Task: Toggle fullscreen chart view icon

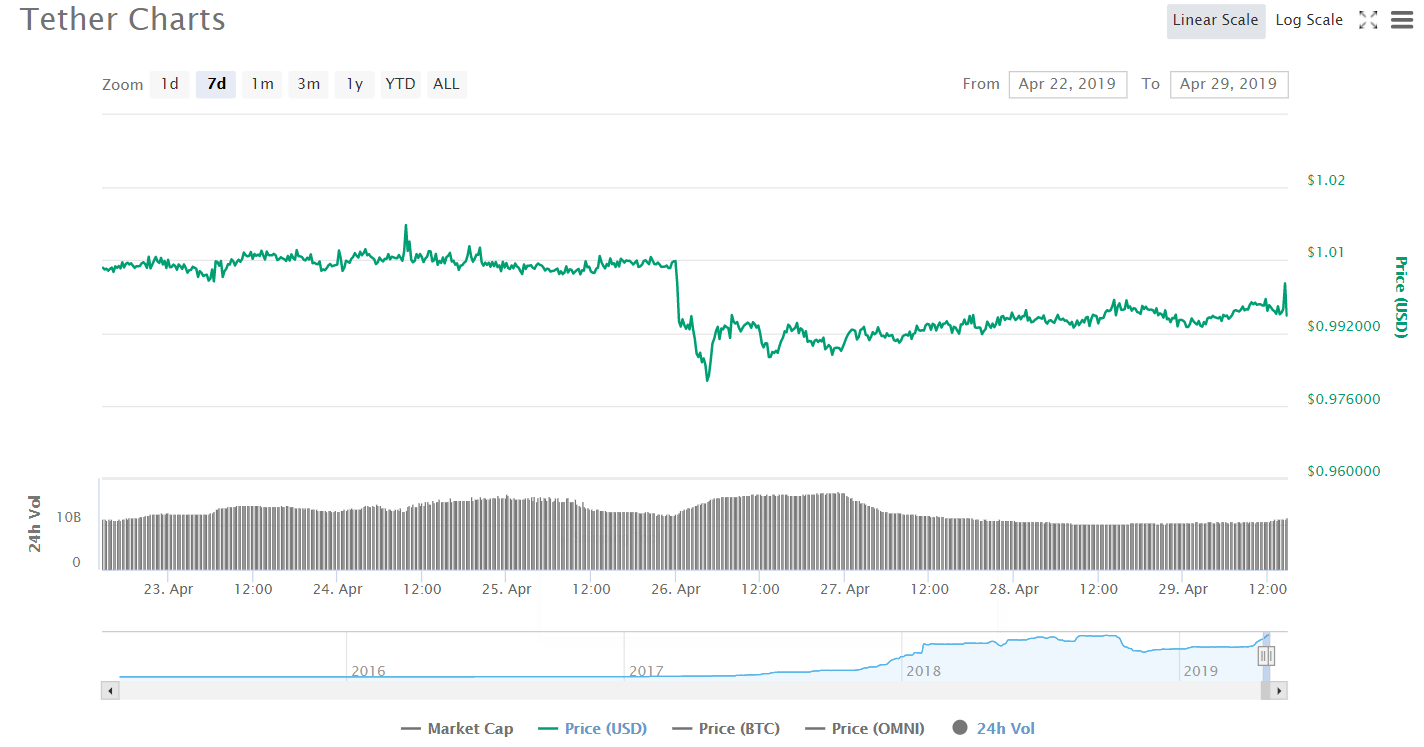Action: [x=1368, y=20]
